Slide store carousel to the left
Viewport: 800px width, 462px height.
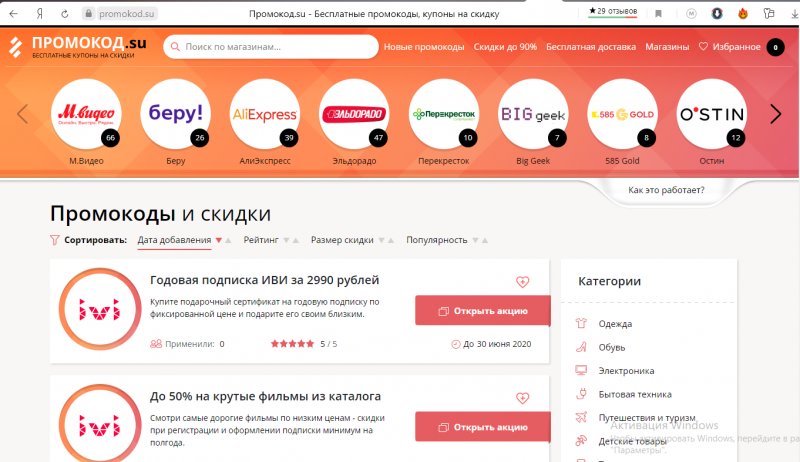tap(22, 114)
